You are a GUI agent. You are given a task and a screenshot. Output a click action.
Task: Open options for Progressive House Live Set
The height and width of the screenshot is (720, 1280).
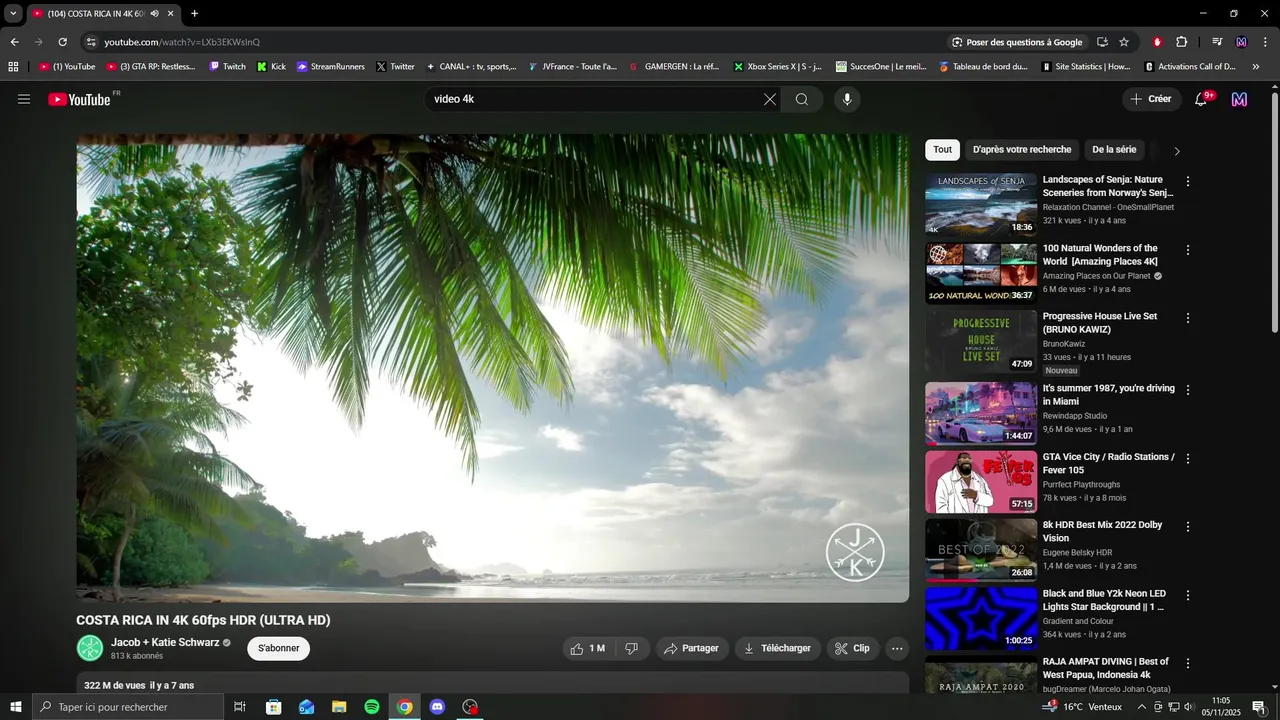click(x=1188, y=318)
